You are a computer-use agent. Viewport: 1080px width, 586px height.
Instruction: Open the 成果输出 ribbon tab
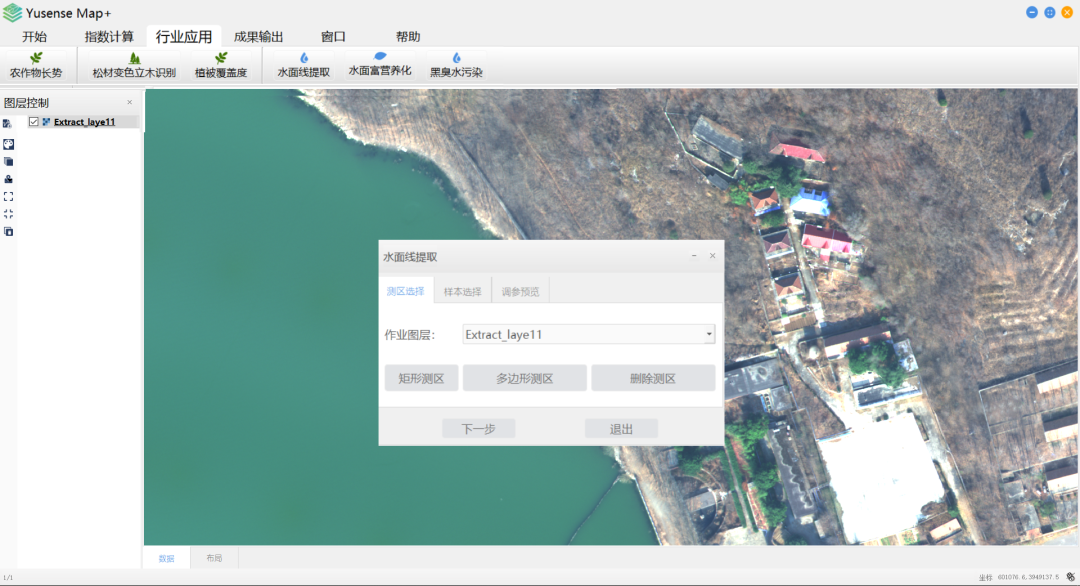tap(258, 37)
